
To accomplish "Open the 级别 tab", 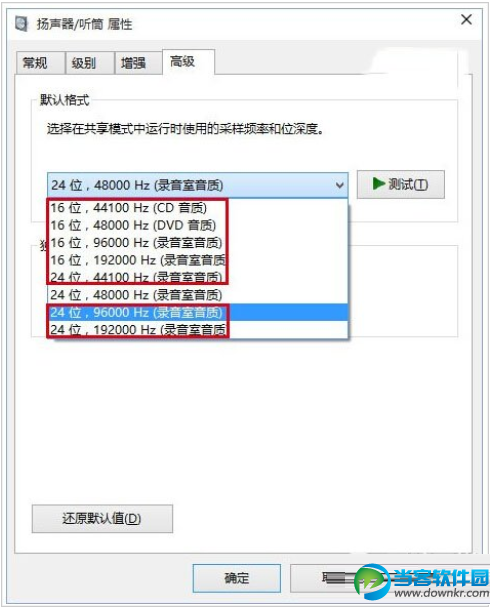I will (89, 62).
